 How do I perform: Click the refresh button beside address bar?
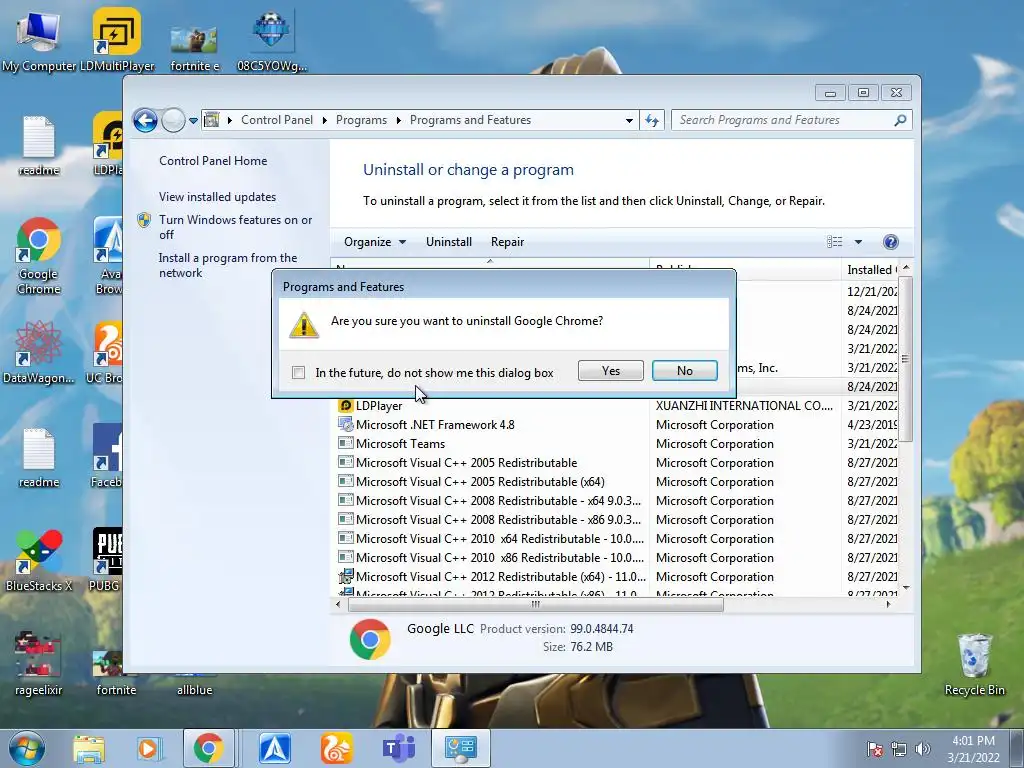(x=652, y=120)
